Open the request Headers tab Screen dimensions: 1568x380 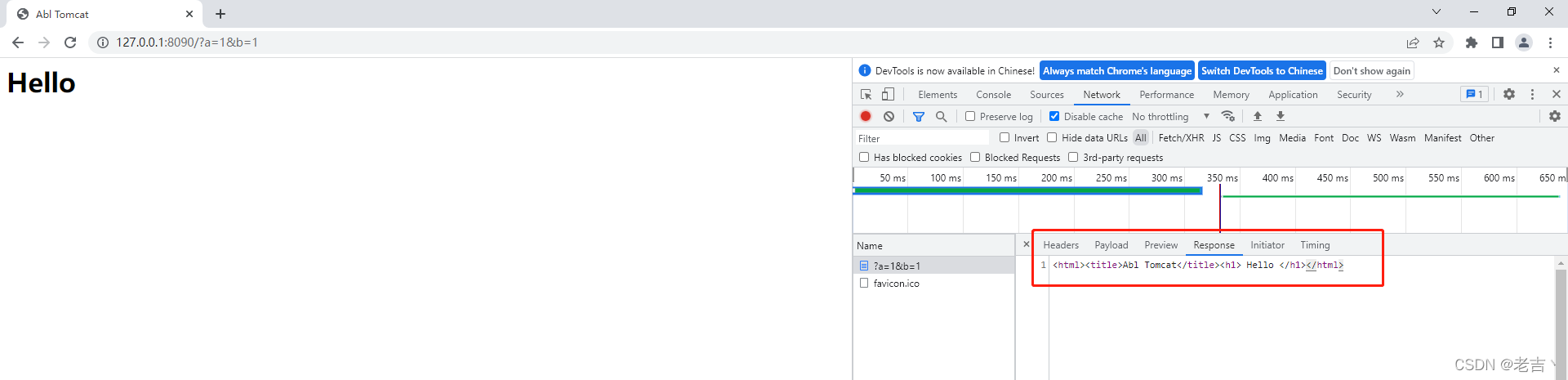click(1061, 245)
